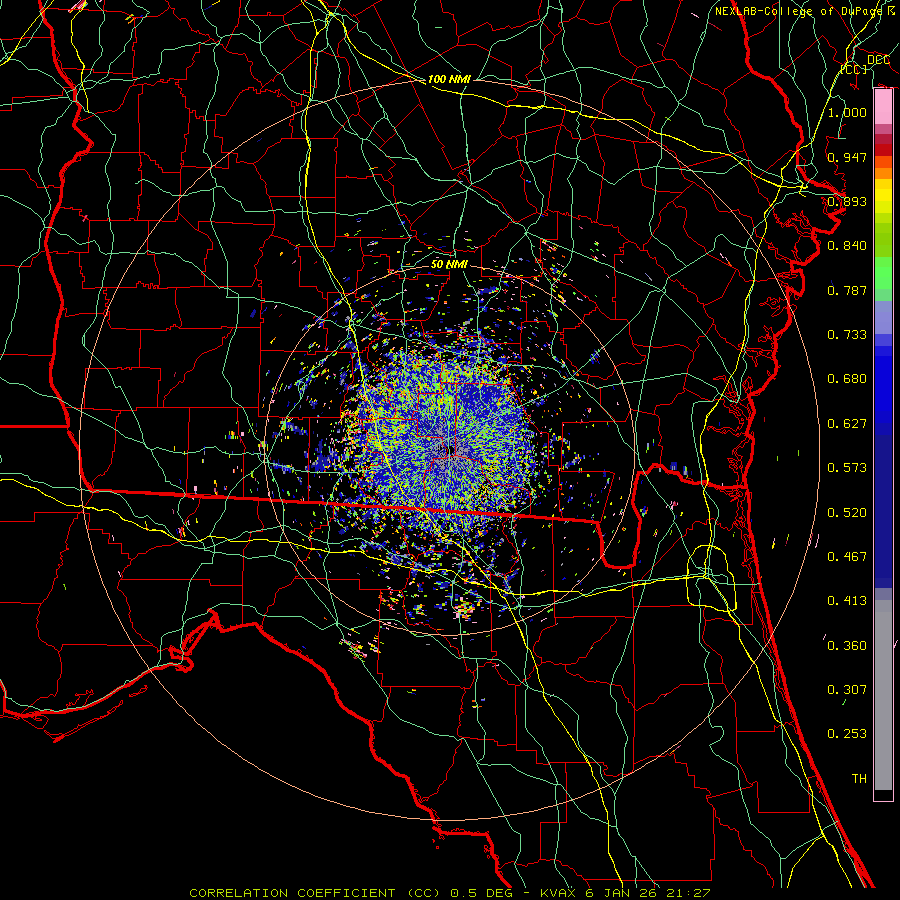
Task: Click the light pink top segment of color bar
Action: [883, 107]
